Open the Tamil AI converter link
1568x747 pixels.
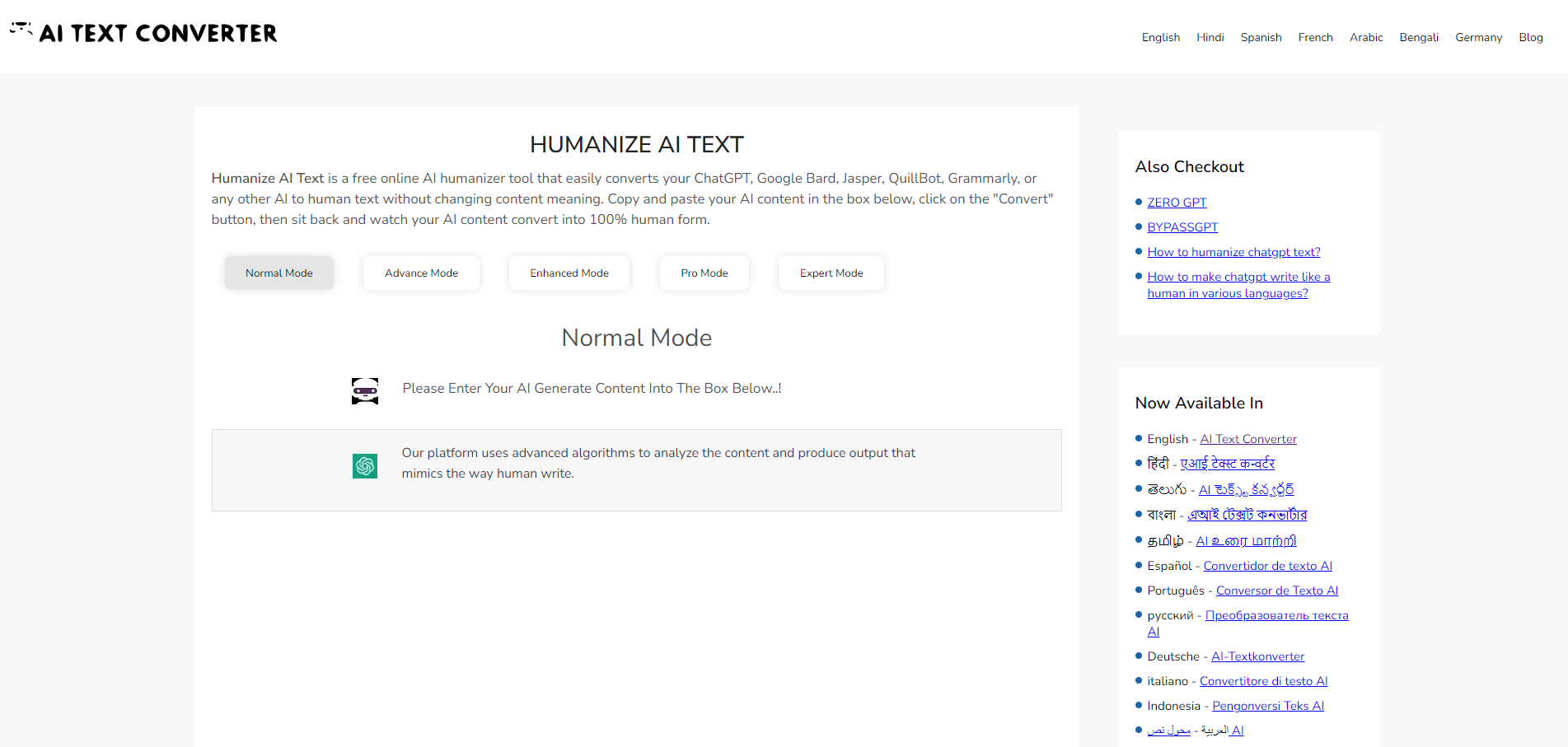pos(1246,541)
